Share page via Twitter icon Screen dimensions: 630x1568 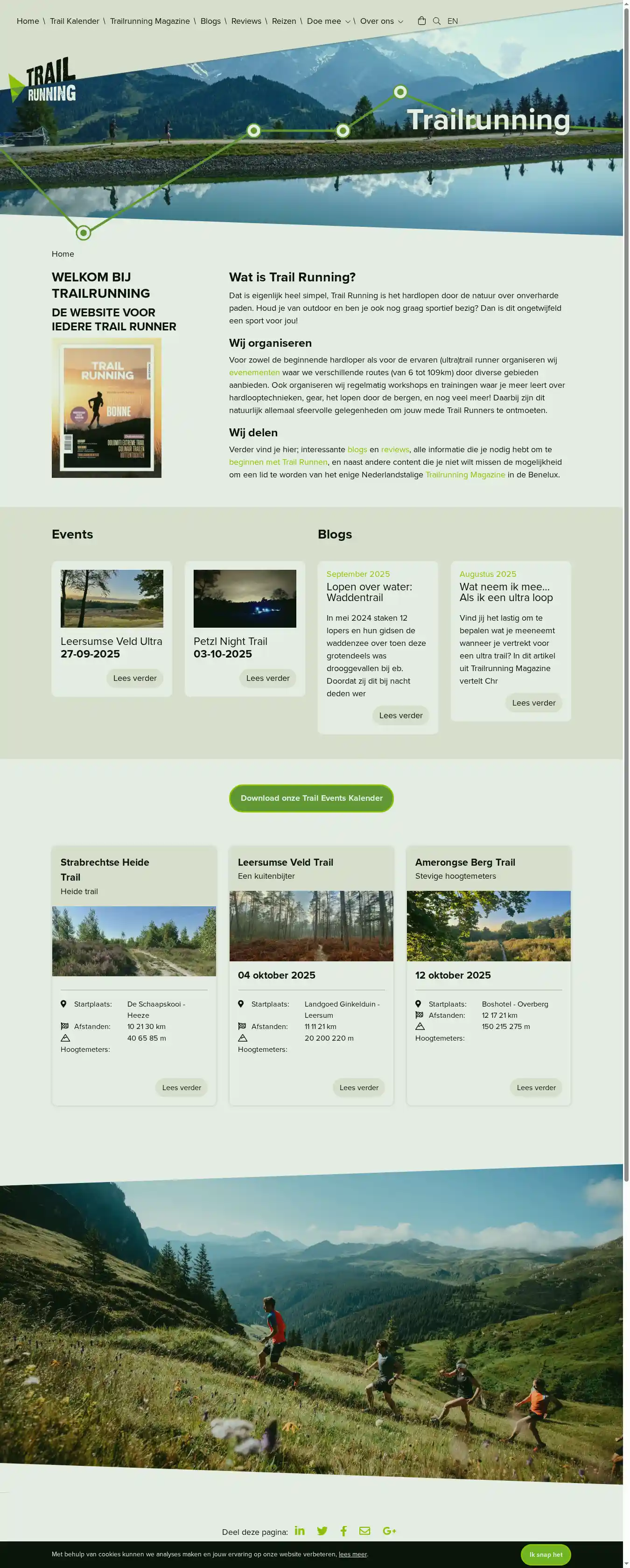322,1531
